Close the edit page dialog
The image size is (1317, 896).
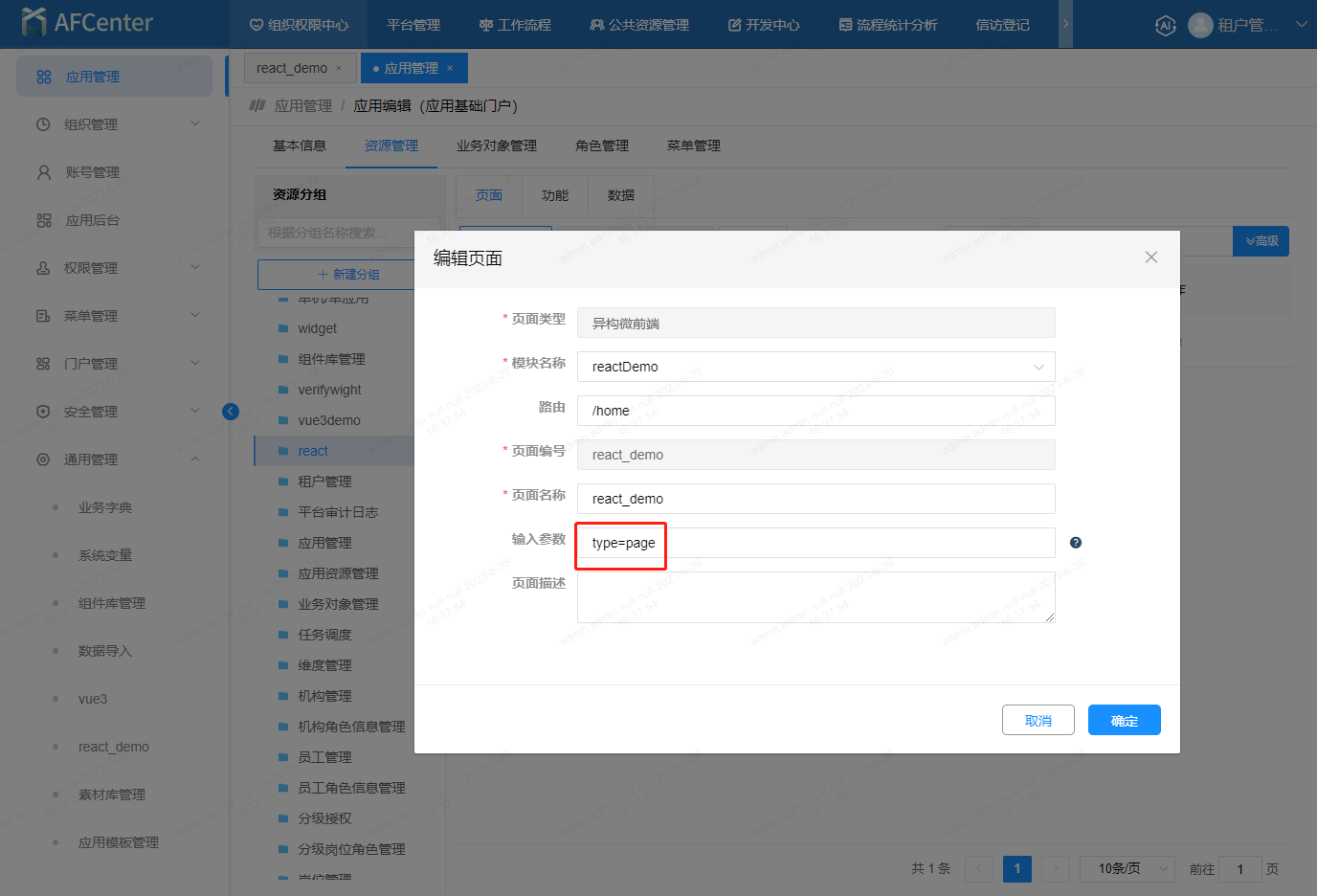click(x=1150, y=258)
